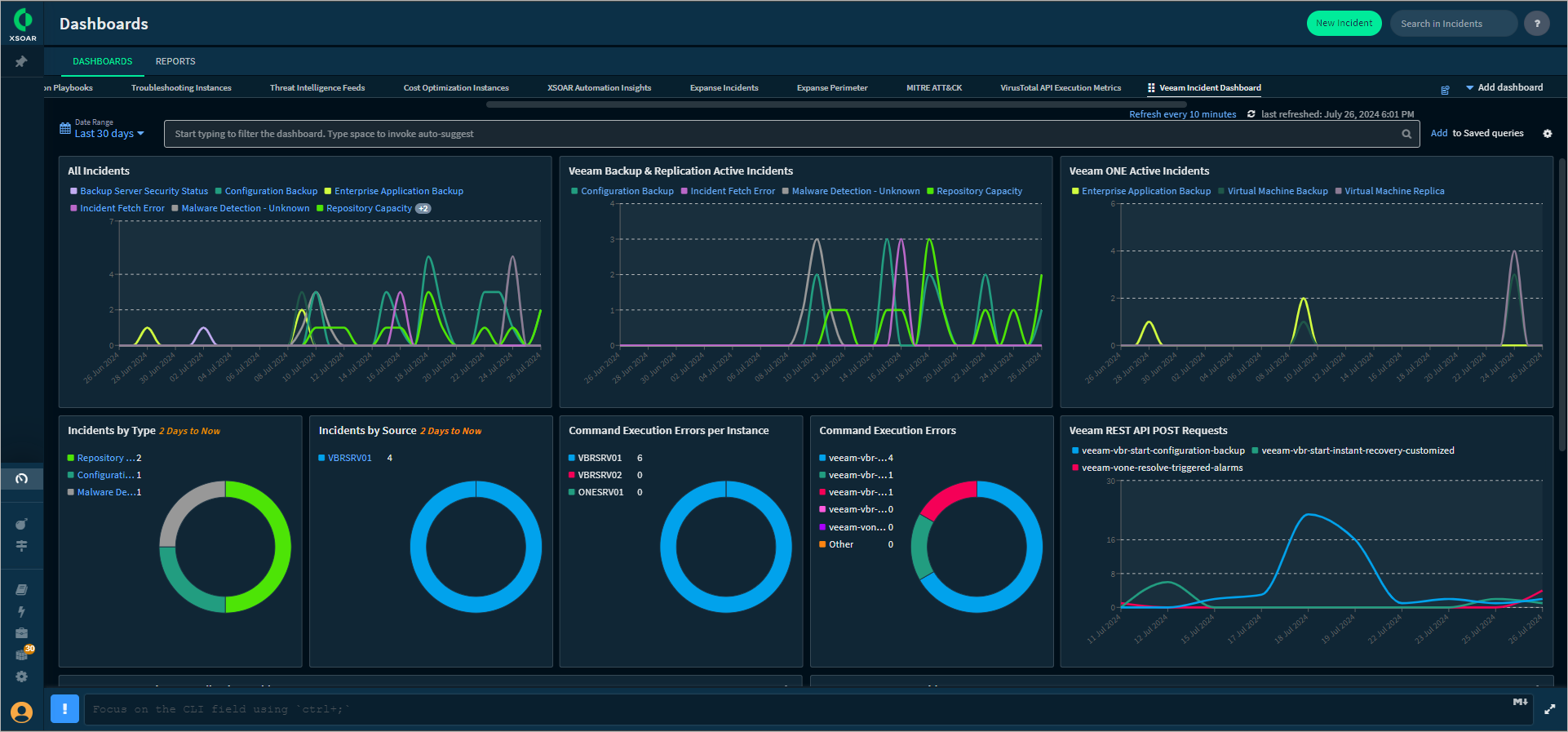
Task: Toggle Configuration Backup in All Incidents legend
Action: [x=267, y=191]
